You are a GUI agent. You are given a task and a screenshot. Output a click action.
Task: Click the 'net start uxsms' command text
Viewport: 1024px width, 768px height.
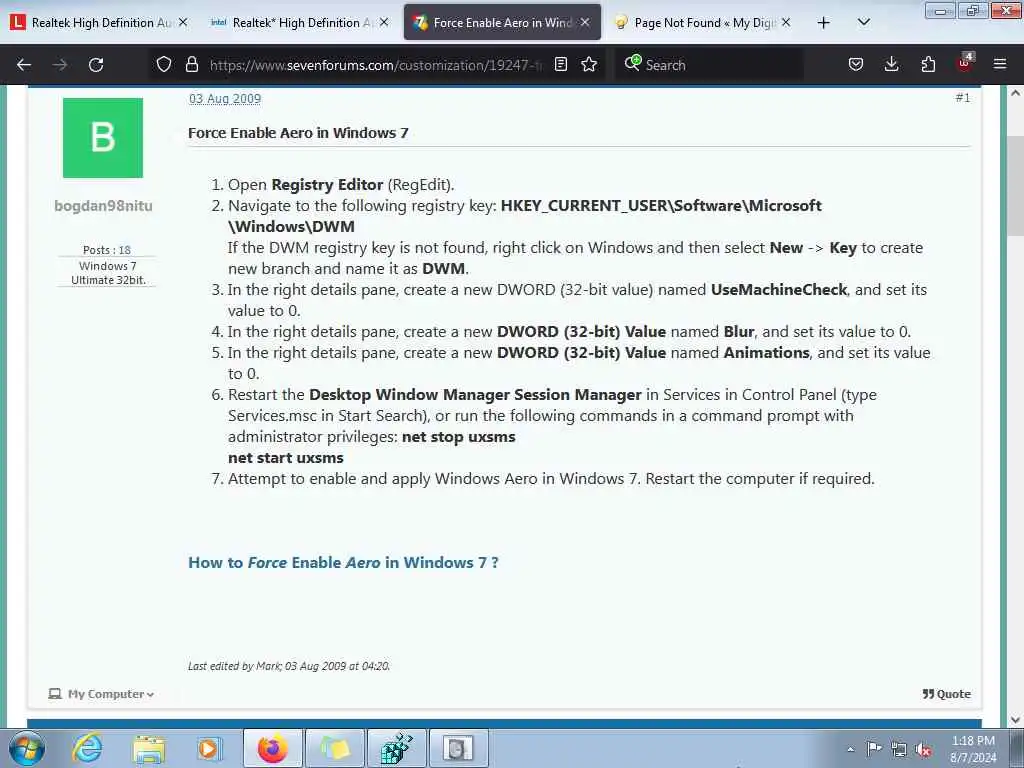pos(285,458)
